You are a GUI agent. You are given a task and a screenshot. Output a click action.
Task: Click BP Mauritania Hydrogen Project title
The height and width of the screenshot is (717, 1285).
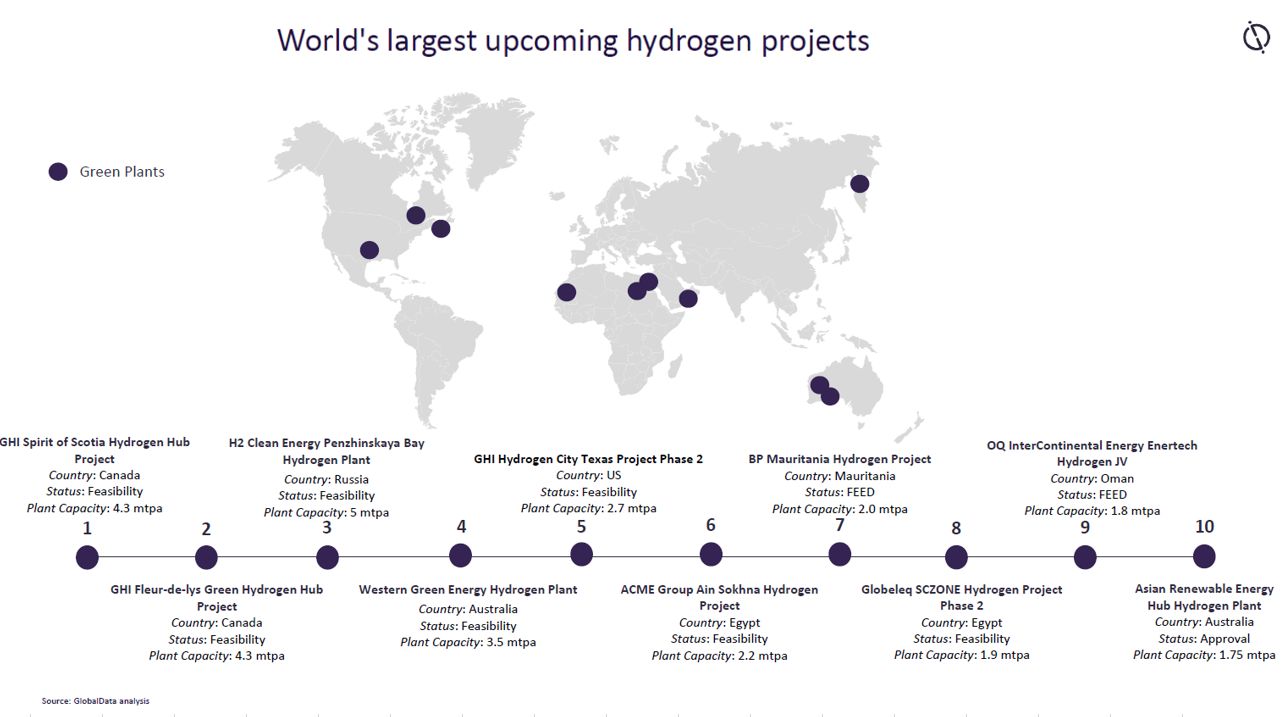click(x=840, y=459)
